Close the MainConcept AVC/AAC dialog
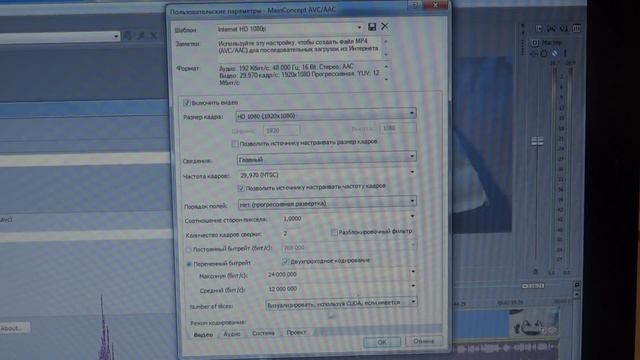The height and width of the screenshot is (360, 640). pos(435,5)
